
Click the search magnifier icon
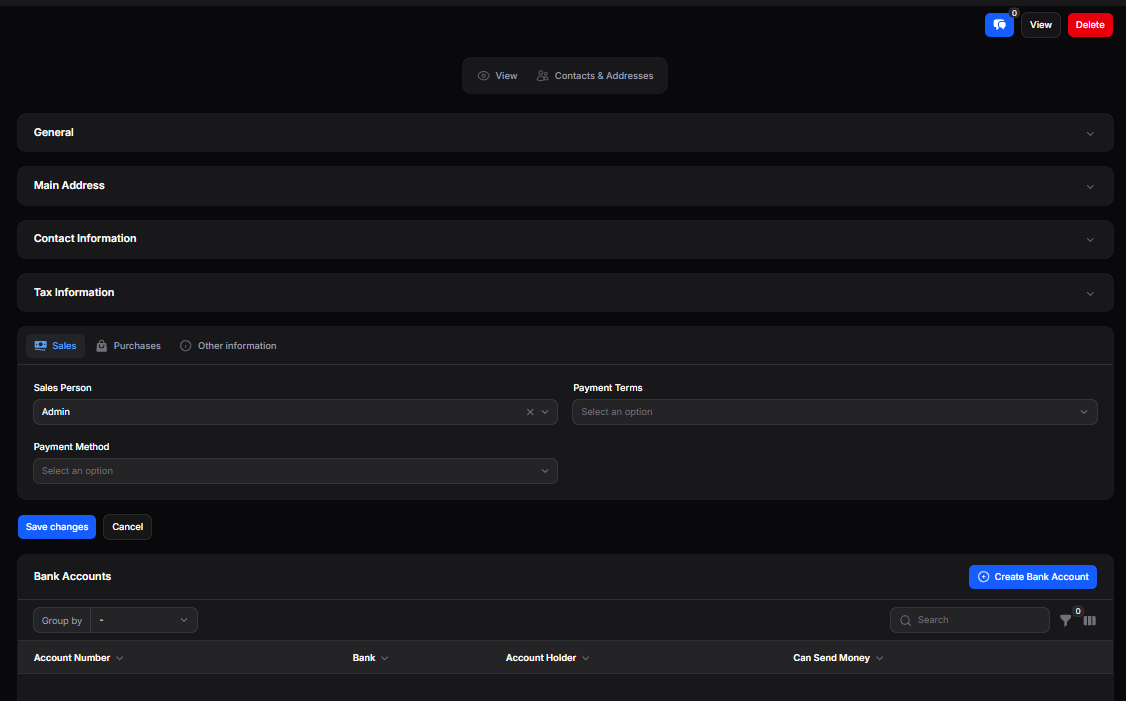[x=906, y=621]
